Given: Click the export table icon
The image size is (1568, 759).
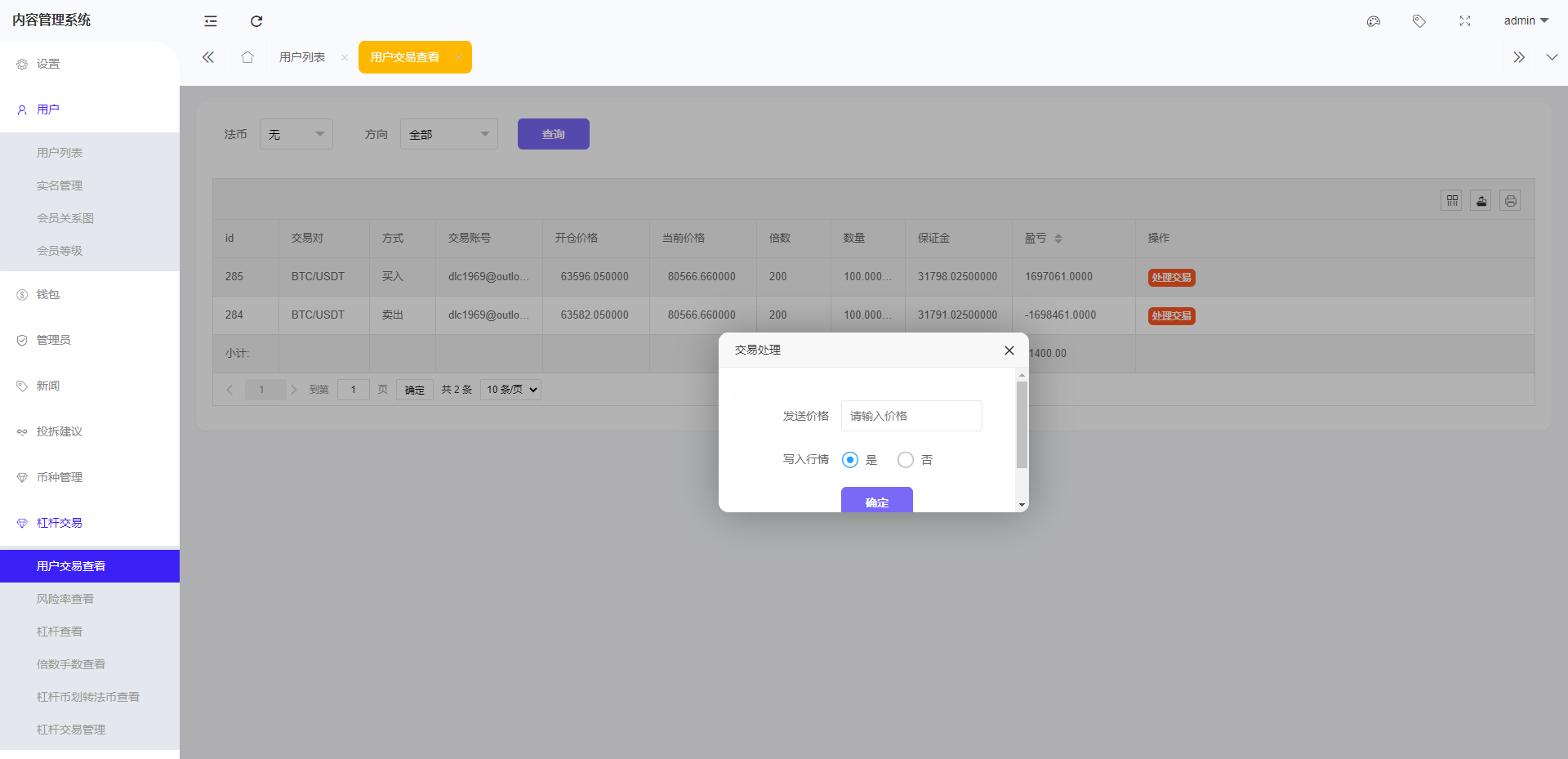Looking at the screenshot, I should (1481, 201).
